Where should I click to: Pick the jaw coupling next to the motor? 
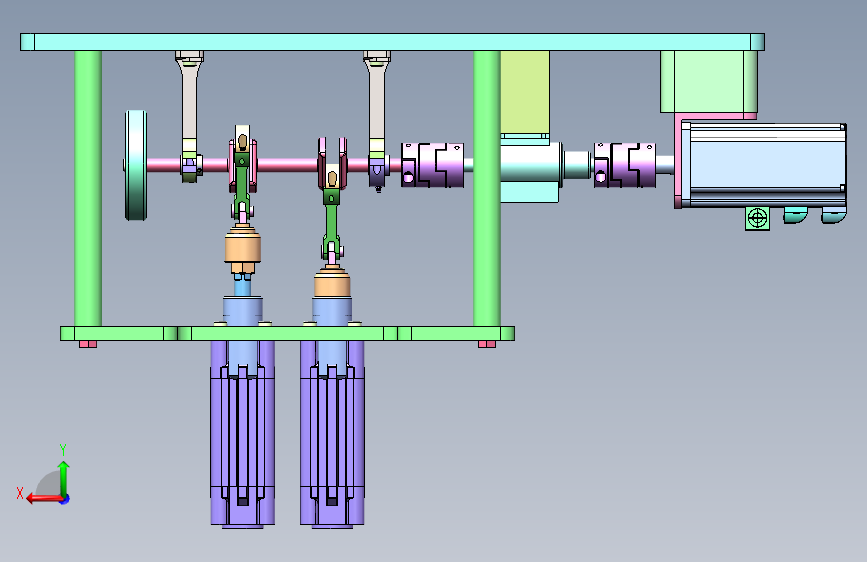tap(625, 165)
